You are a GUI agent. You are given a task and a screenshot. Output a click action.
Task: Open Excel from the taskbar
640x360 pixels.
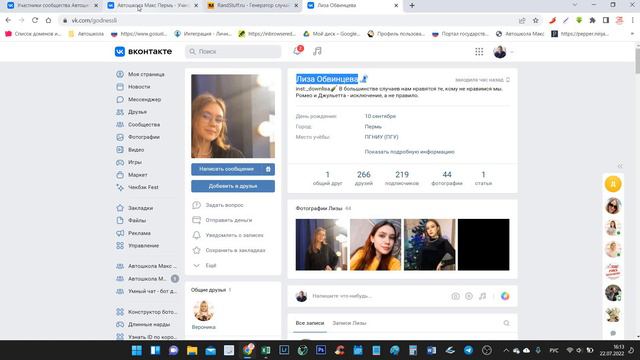pyautogui.click(x=266, y=350)
